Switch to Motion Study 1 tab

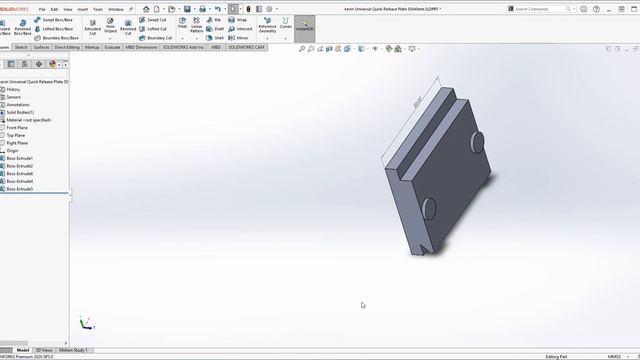pos(73,350)
